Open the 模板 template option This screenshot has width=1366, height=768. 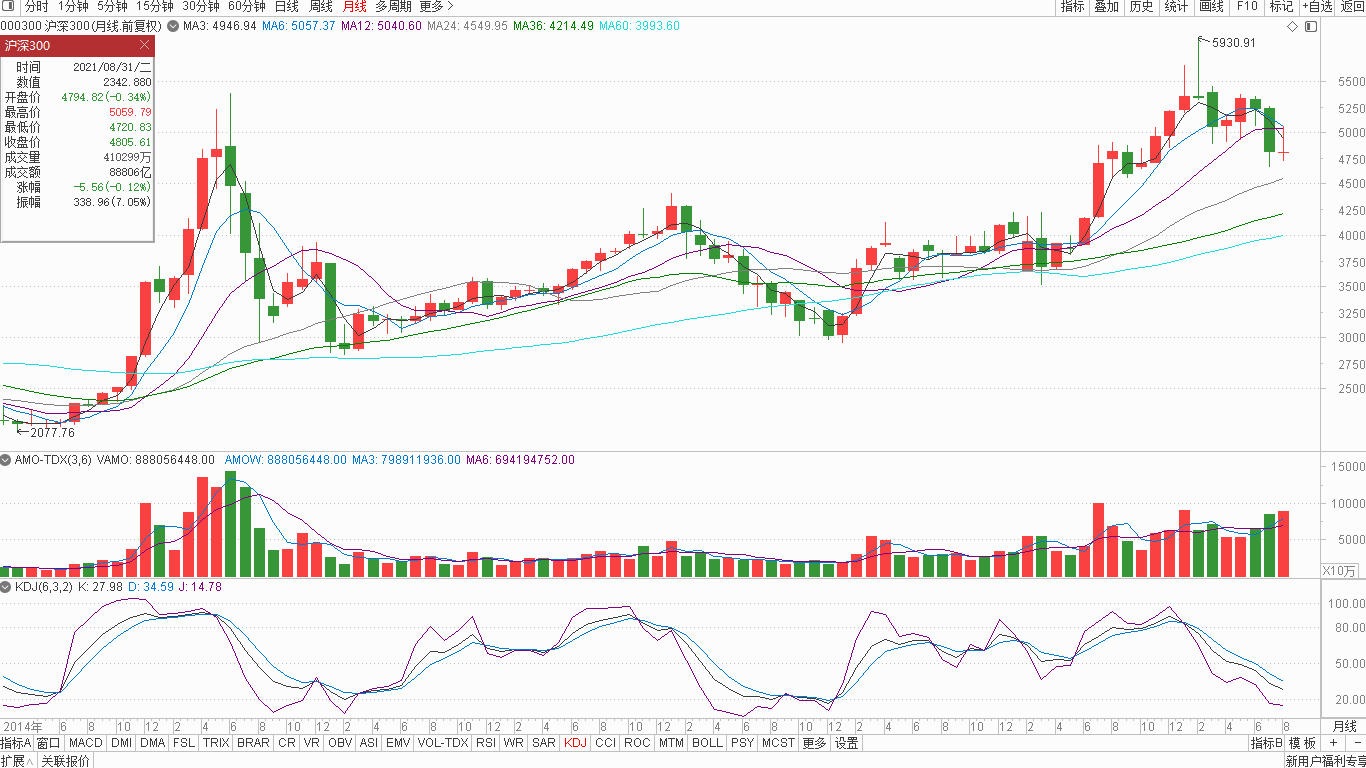pyautogui.click(x=1302, y=743)
